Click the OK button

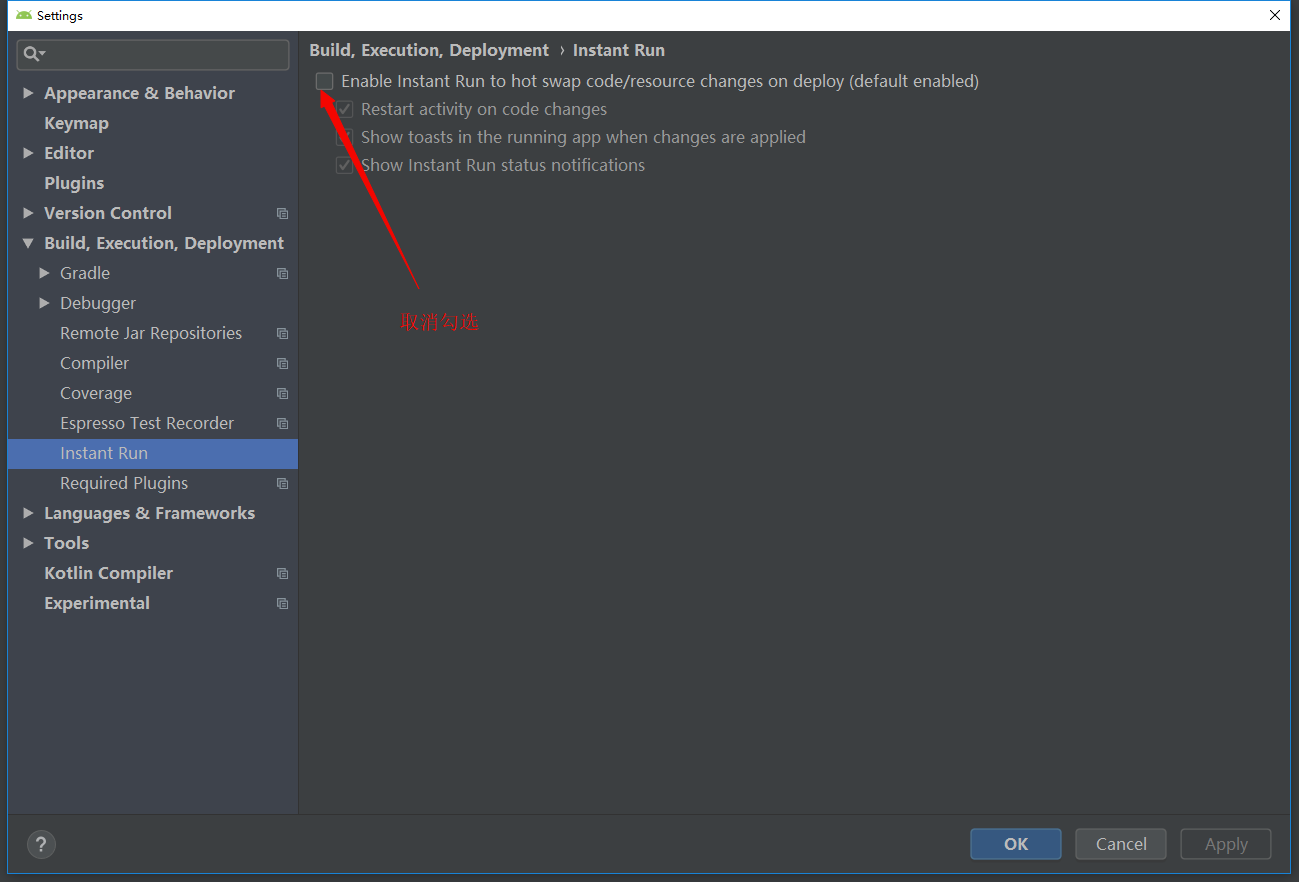click(1015, 843)
